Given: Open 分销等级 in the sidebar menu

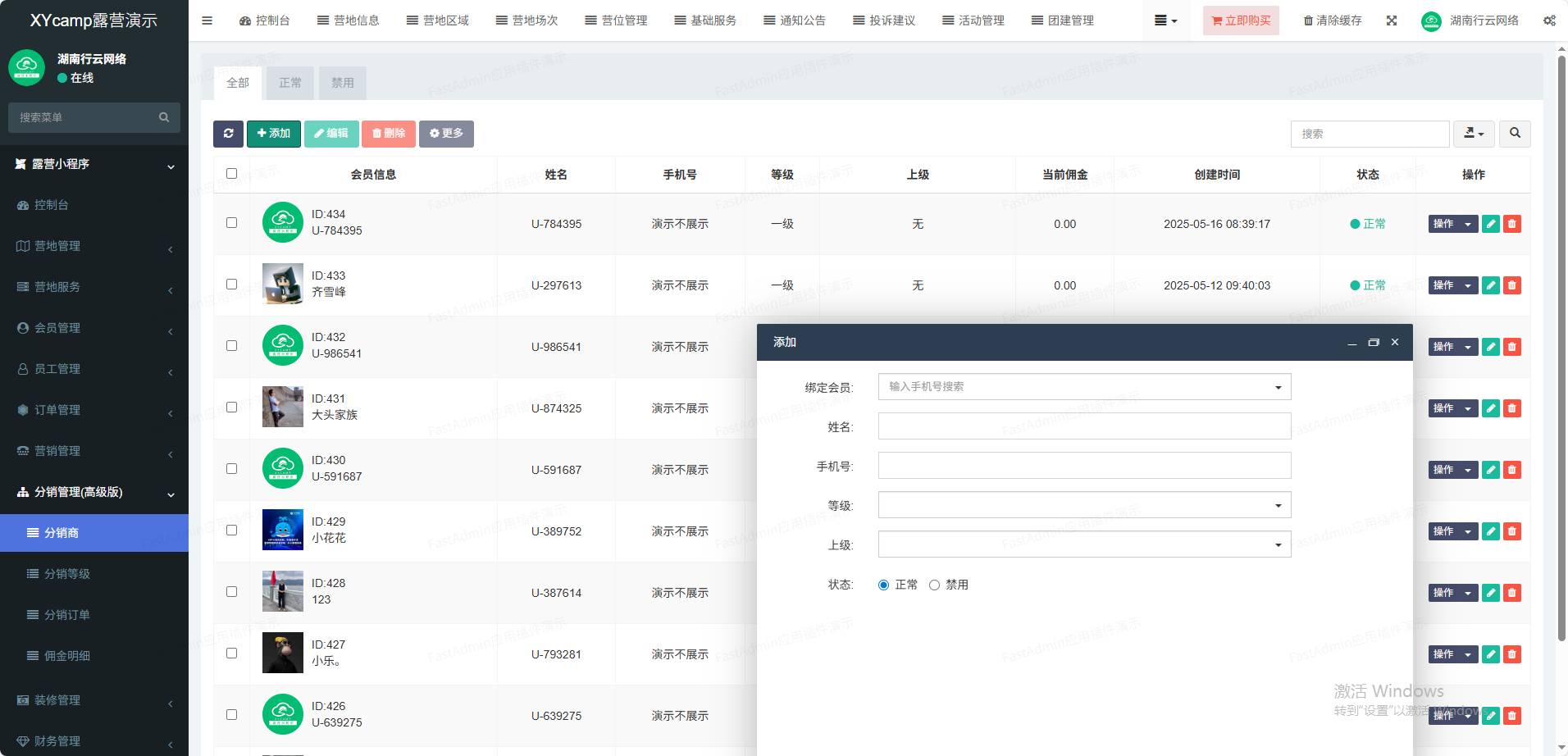Looking at the screenshot, I should pyautogui.click(x=67, y=574).
